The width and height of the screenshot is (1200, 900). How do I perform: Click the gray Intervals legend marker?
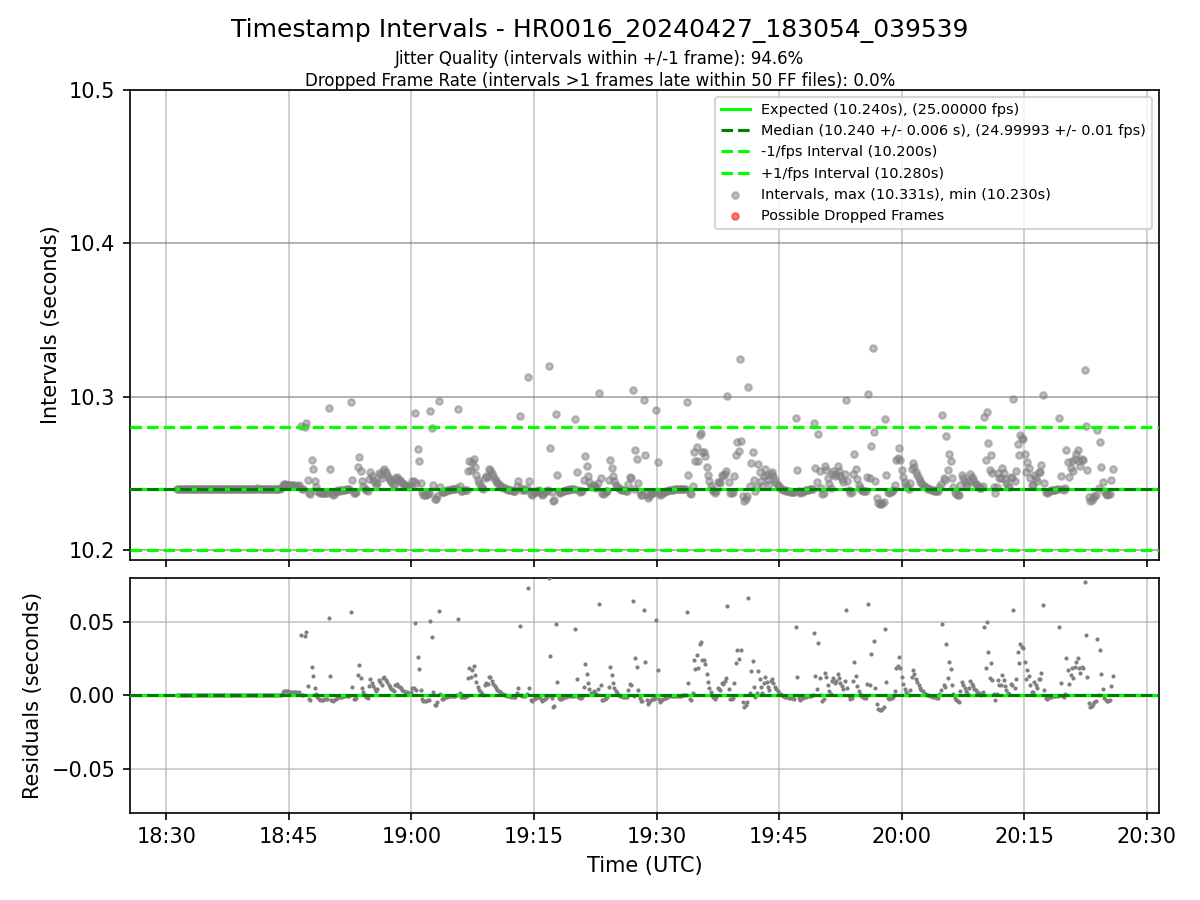[x=736, y=195]
